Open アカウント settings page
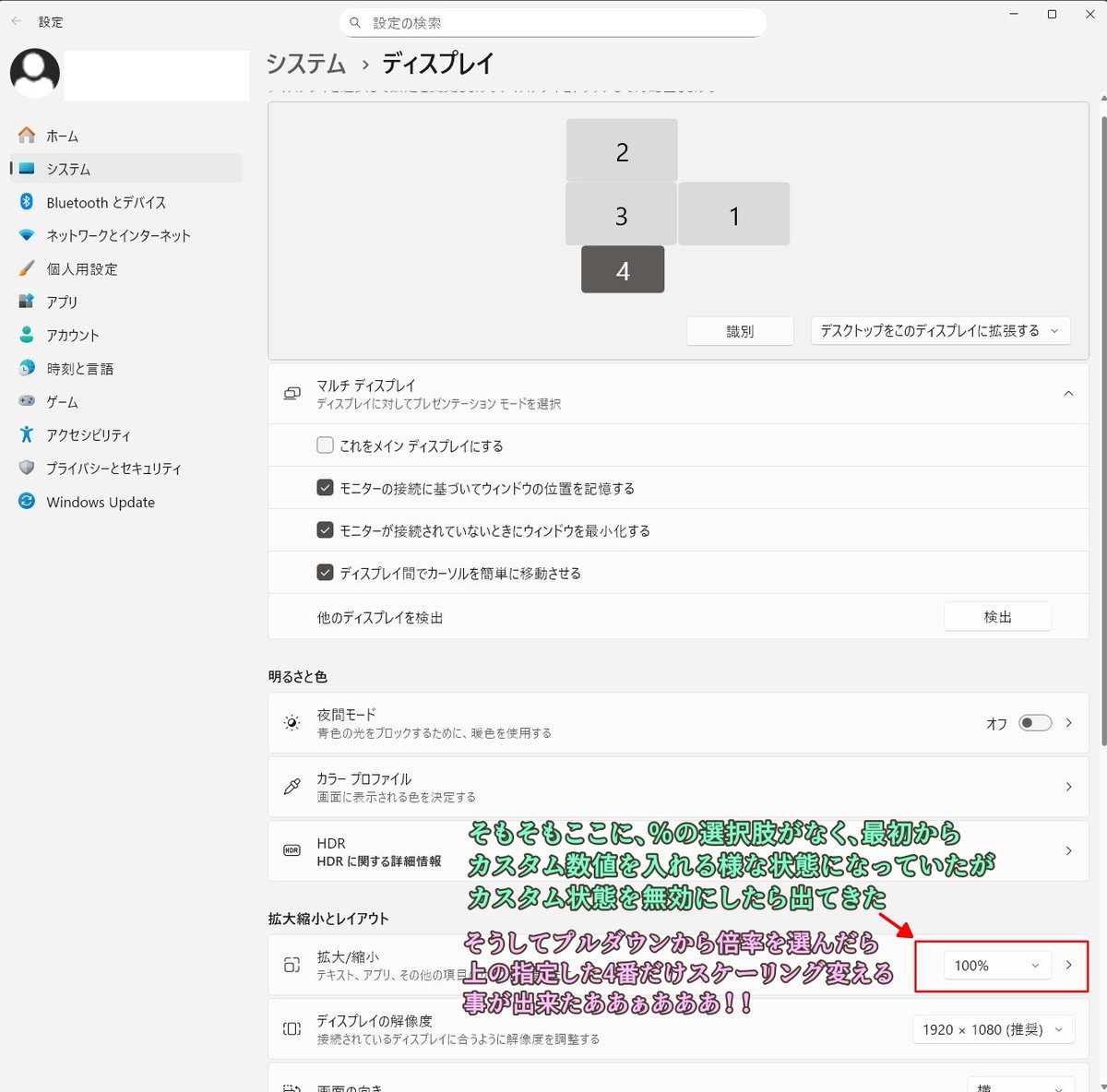 pyautogui.click(x=126, y=335)
